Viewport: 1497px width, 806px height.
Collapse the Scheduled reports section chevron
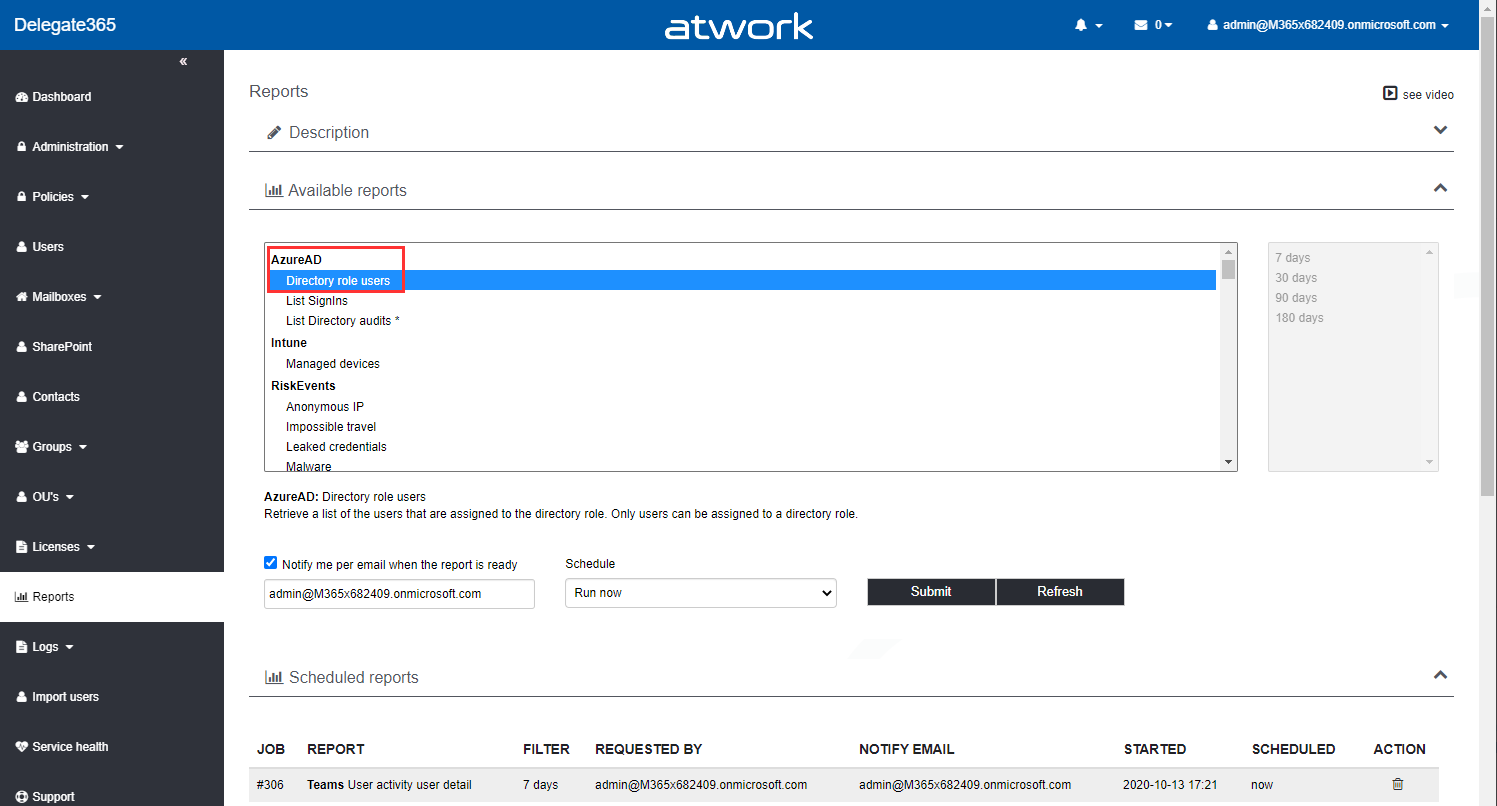[x=1441, y=675]
